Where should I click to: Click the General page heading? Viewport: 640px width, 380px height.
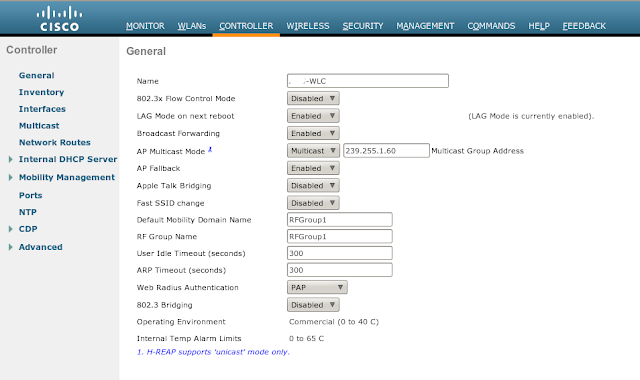tap(146, 51)
